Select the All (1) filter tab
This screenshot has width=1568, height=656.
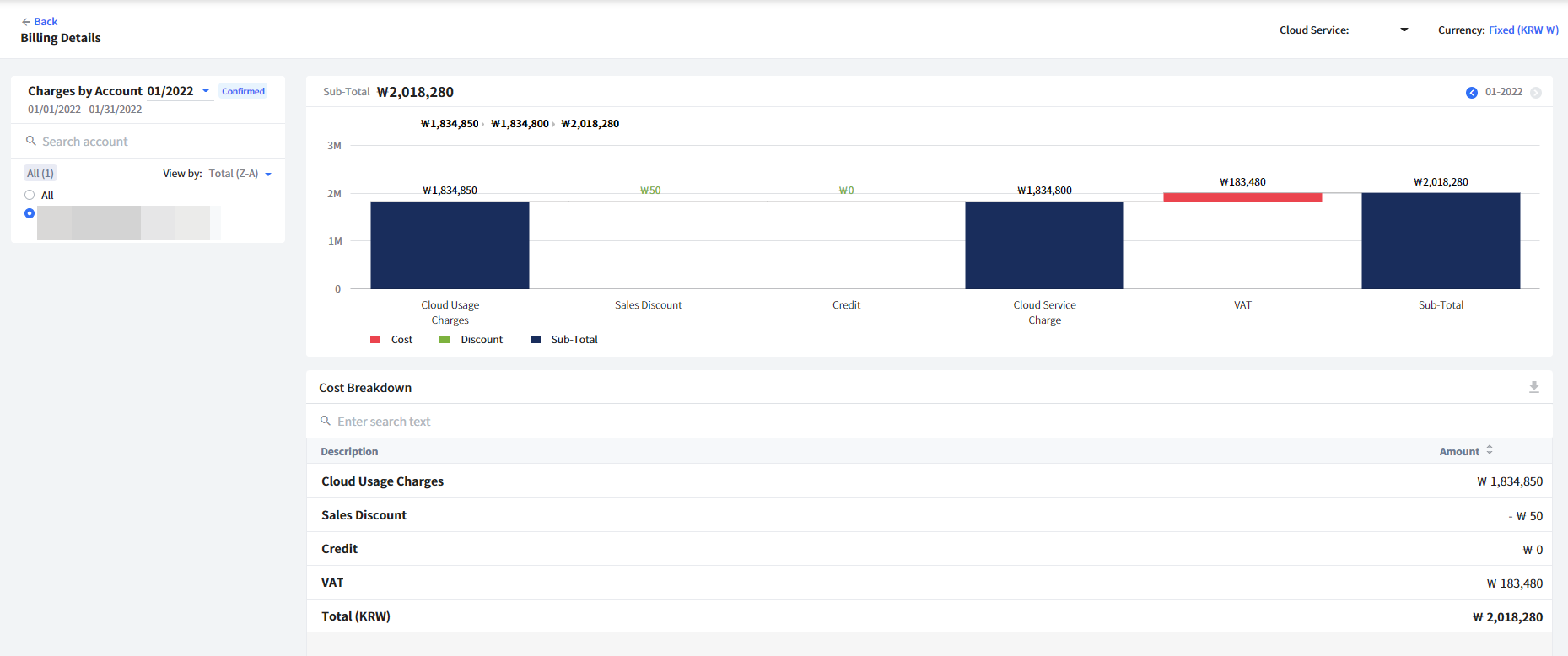[x=40, y=173]
